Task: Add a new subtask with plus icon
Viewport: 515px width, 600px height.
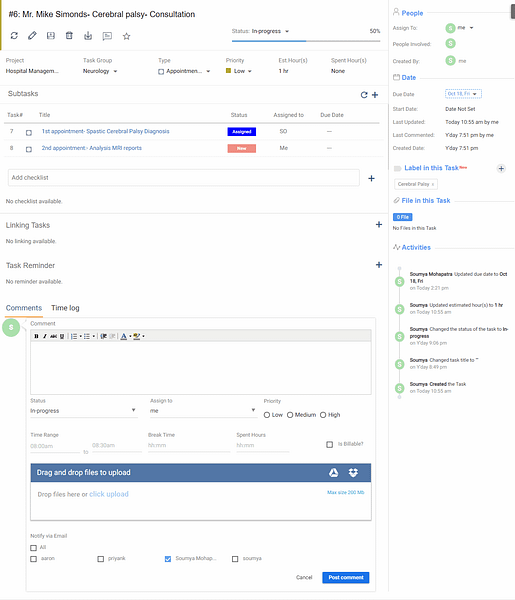Action: pyautogui.click(x=375, y=95)
